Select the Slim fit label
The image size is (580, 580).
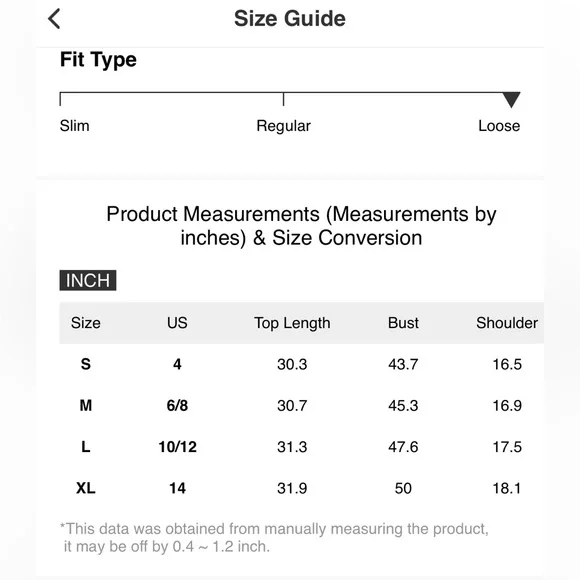coord(74,126)
